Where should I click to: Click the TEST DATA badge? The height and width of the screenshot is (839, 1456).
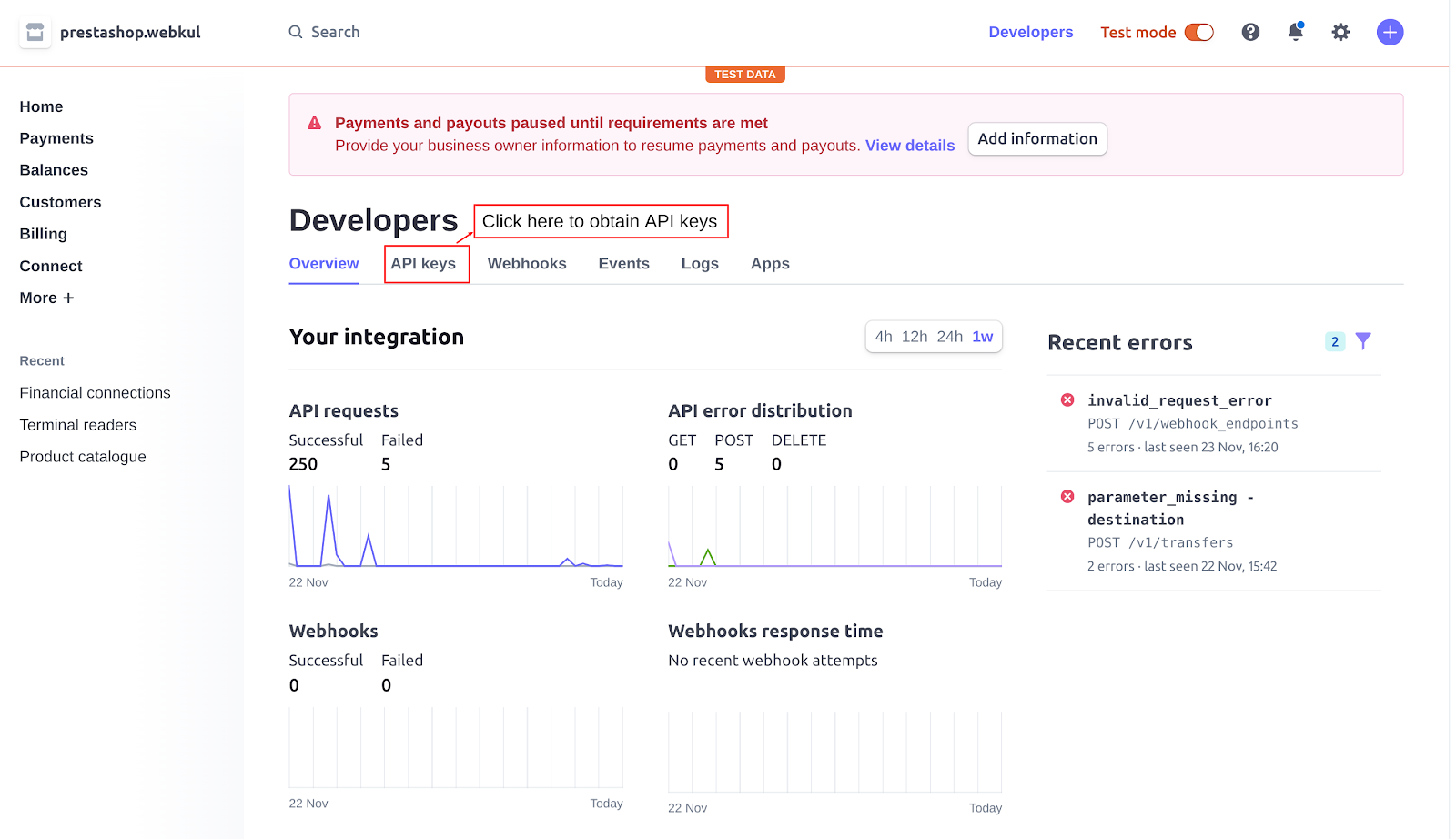744,75
